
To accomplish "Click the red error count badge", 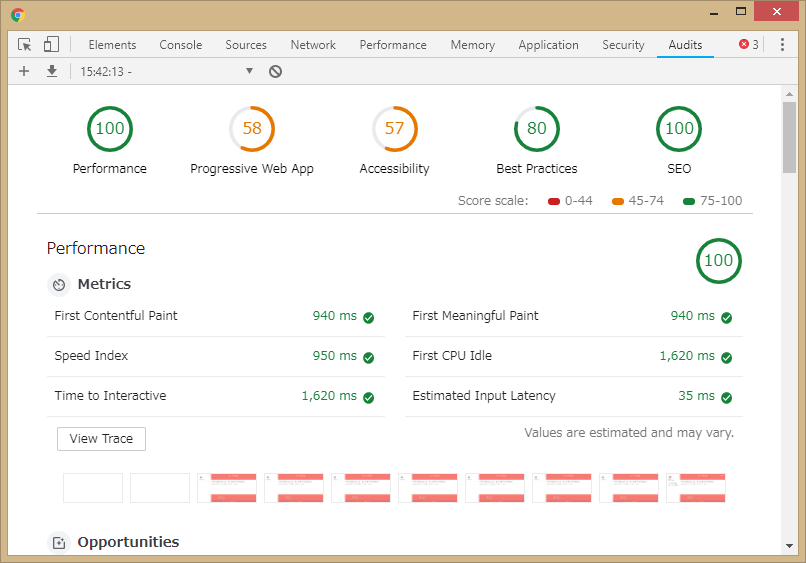I will pos(748,45).
